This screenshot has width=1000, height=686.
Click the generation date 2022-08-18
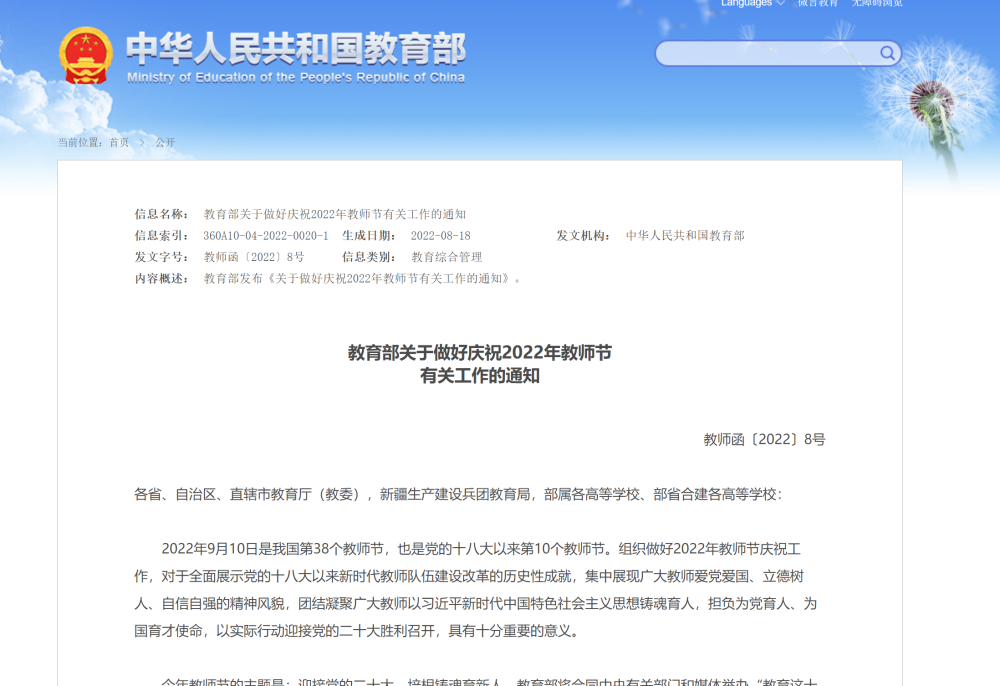point(440,236)
